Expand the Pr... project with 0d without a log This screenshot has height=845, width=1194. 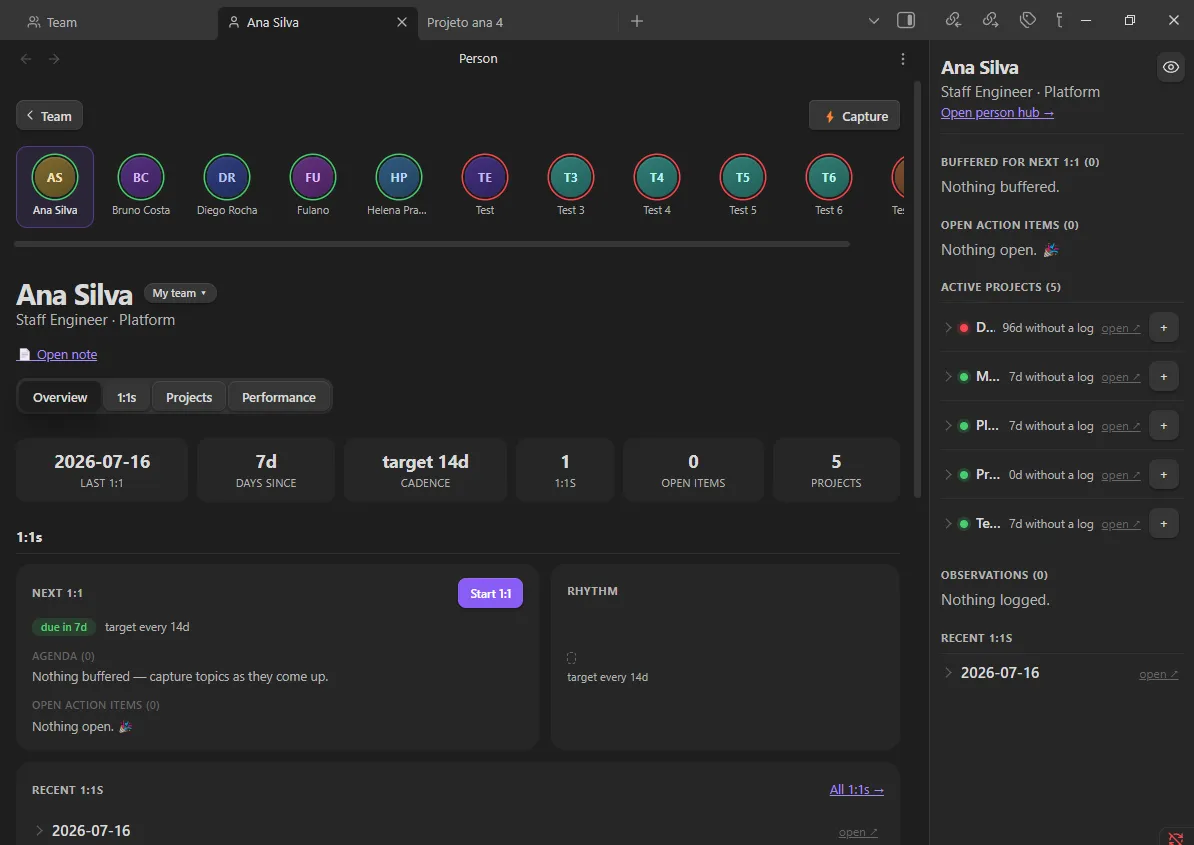(948, 474)
